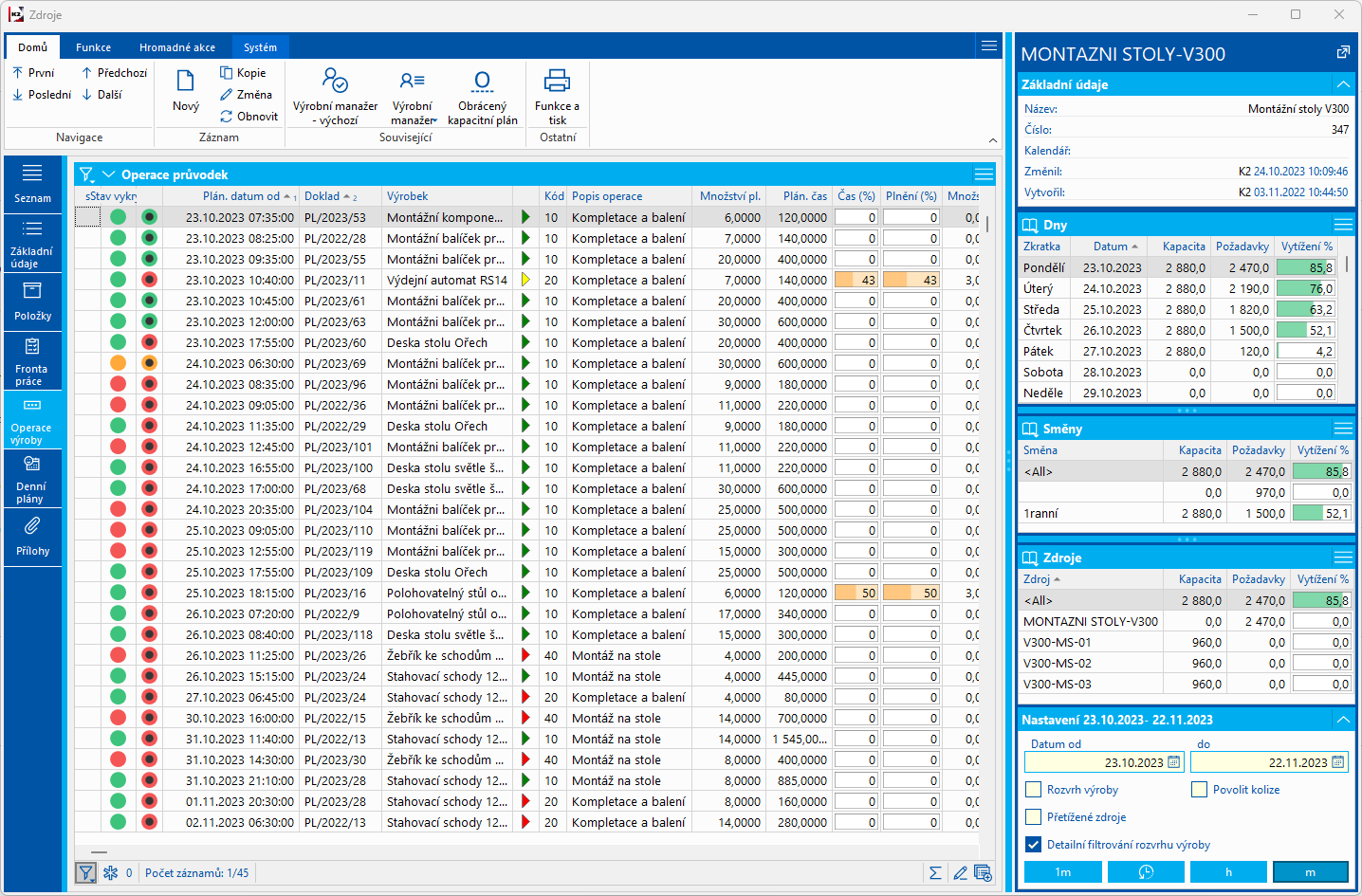Image resolution: width=1362 pixels, height=896 pixels.
Task: Click Pondělí utilization bar 85,8
Action: tap(1306, 268)
